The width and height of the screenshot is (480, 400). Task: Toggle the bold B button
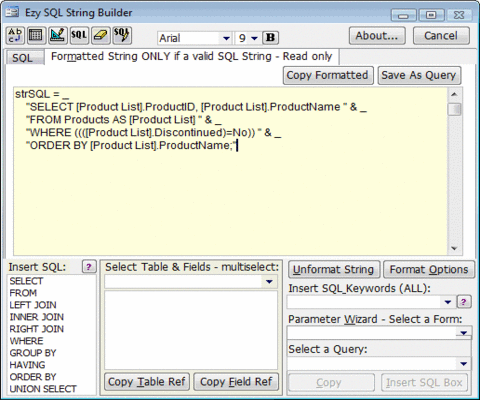pyautogui.click(x=270, y=38)
